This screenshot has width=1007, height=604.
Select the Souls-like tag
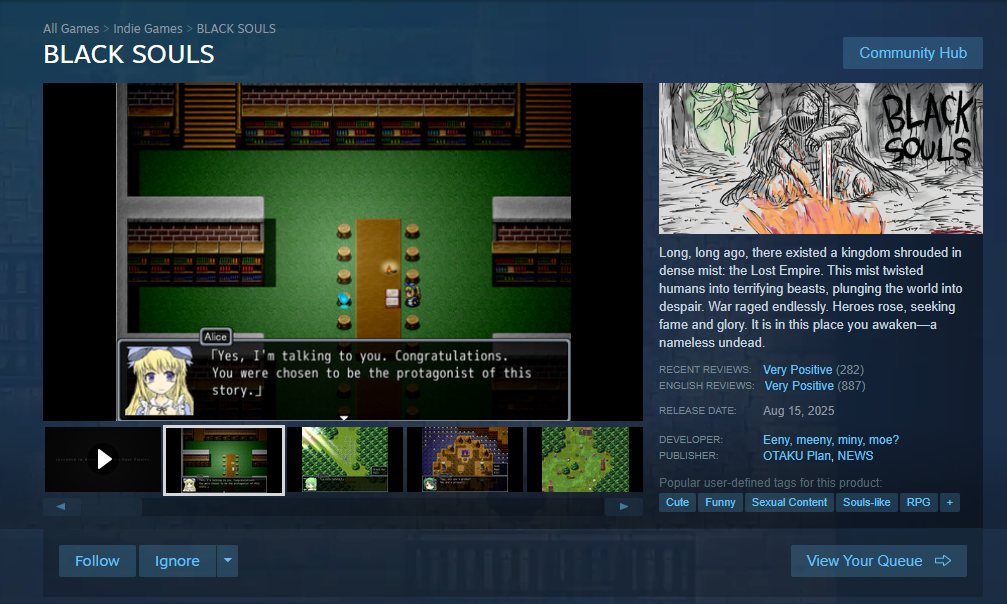(866, 502)
